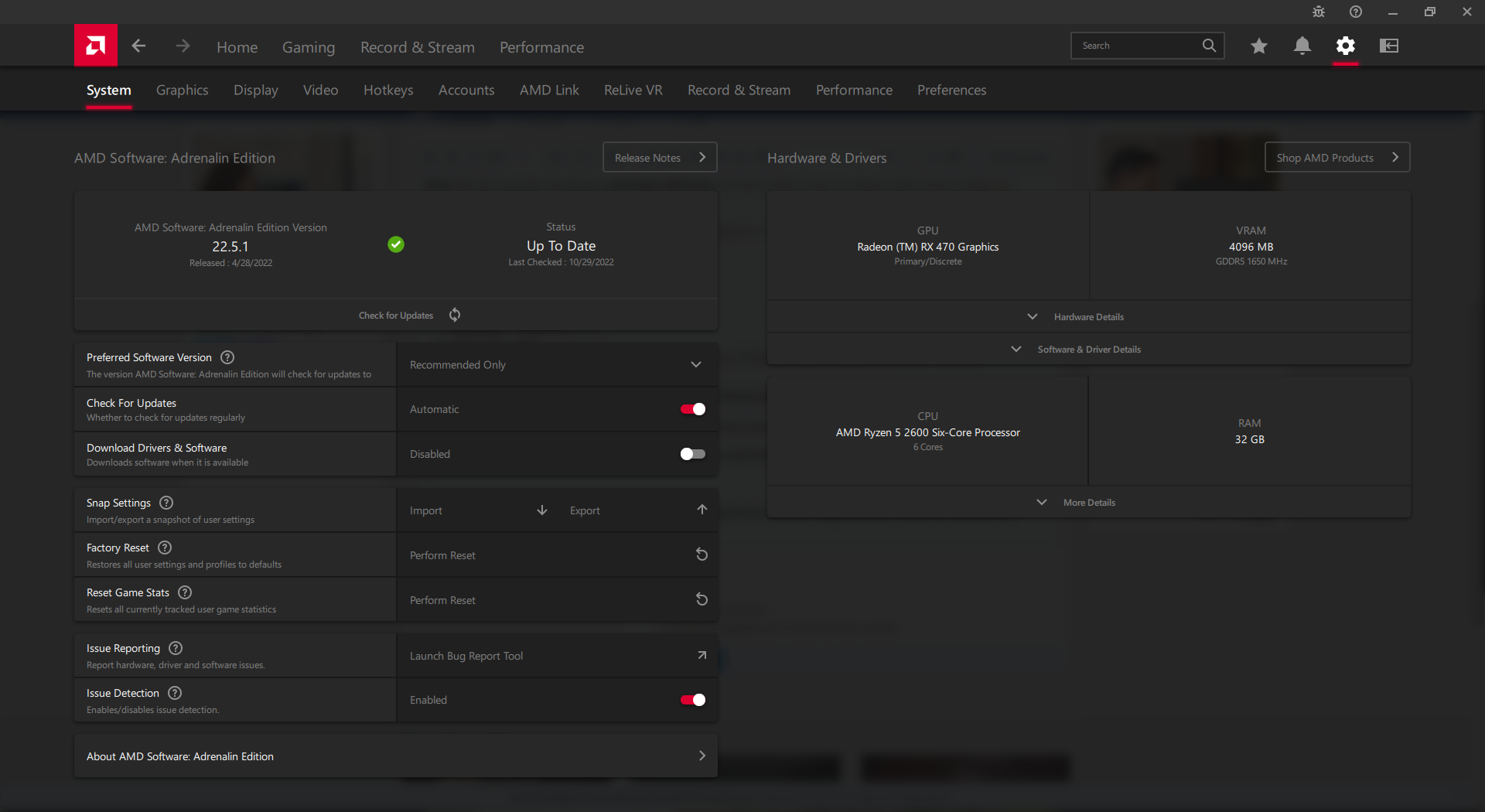Image resolution: width=1485 pixels, height=812 pixels.
Task: Expand Software & Driver Details section
Action: pyautogui.click(x=1089, y=350)
